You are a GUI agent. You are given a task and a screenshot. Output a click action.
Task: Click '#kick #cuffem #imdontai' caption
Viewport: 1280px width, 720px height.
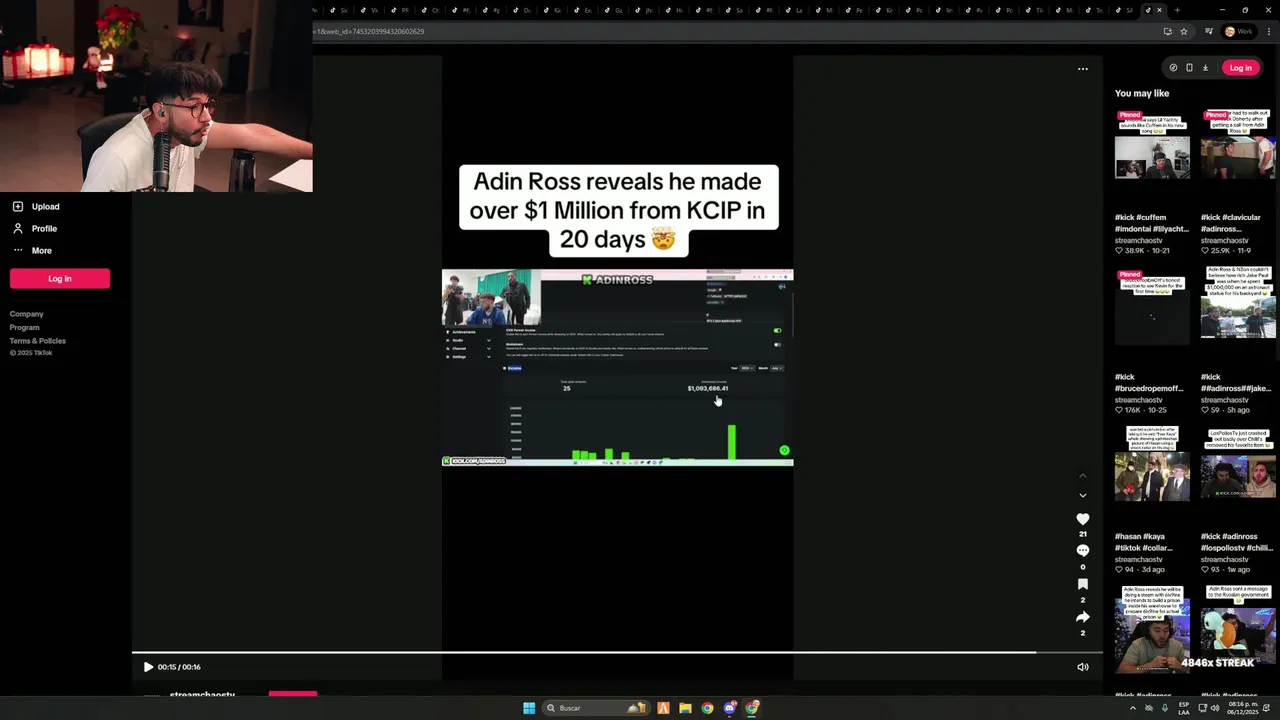coord(1152,223)
